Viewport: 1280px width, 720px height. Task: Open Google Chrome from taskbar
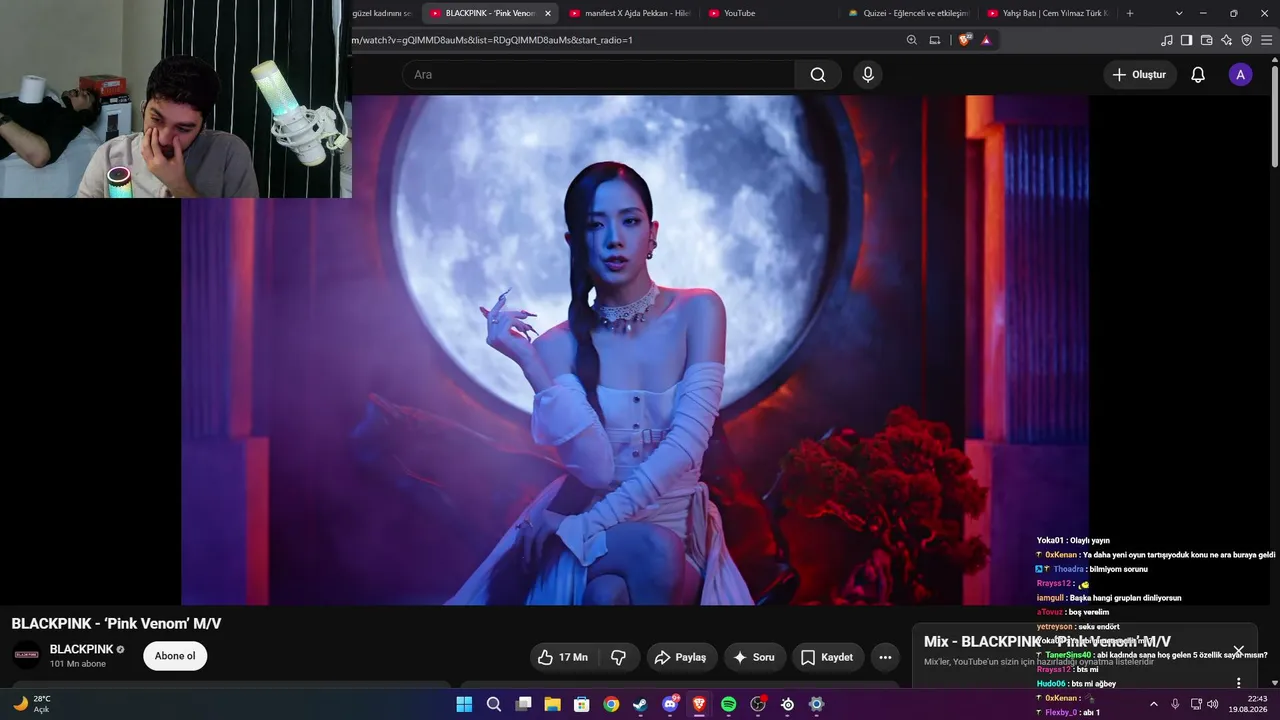click(611, 705)
